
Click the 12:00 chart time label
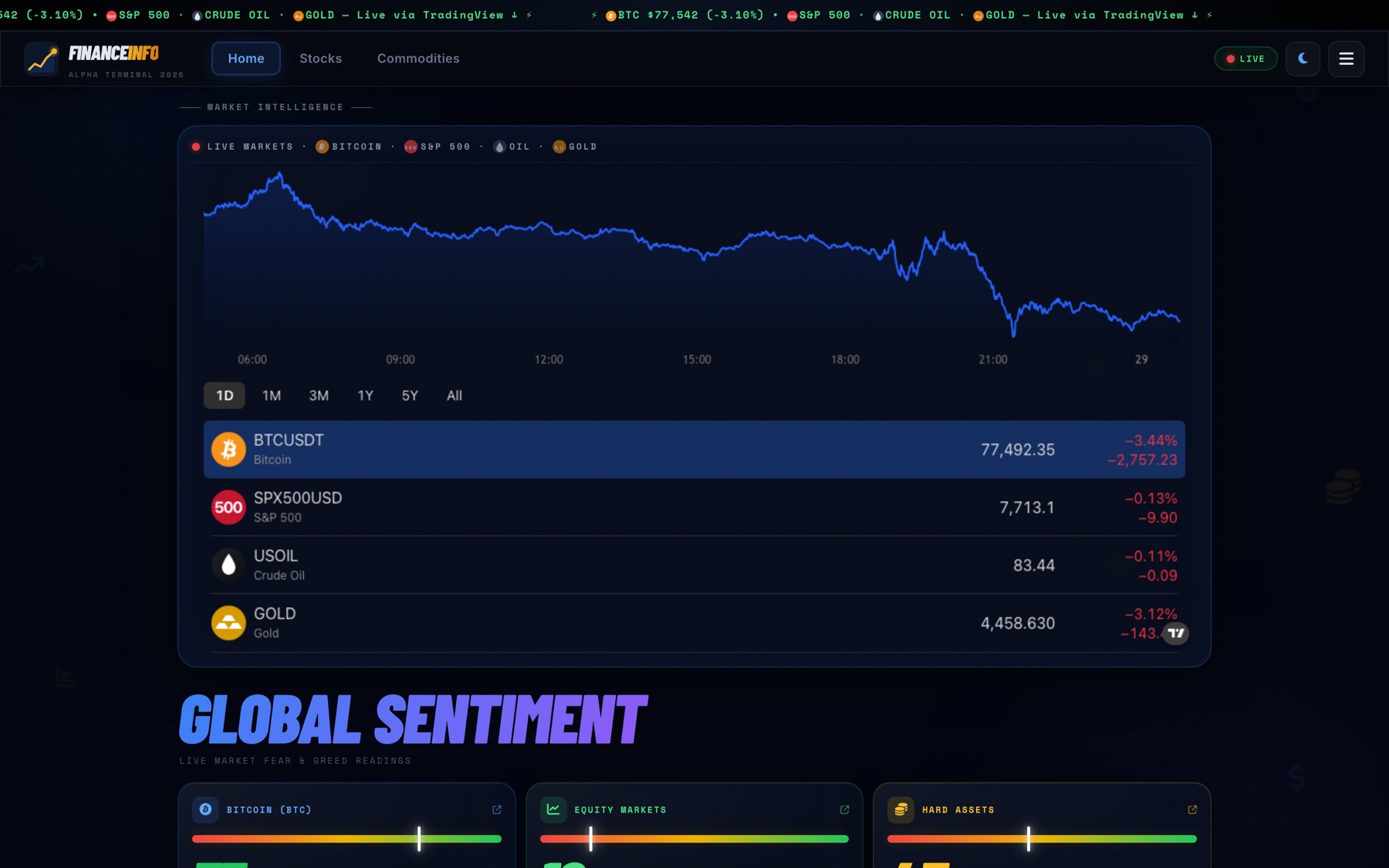(549, 360)
